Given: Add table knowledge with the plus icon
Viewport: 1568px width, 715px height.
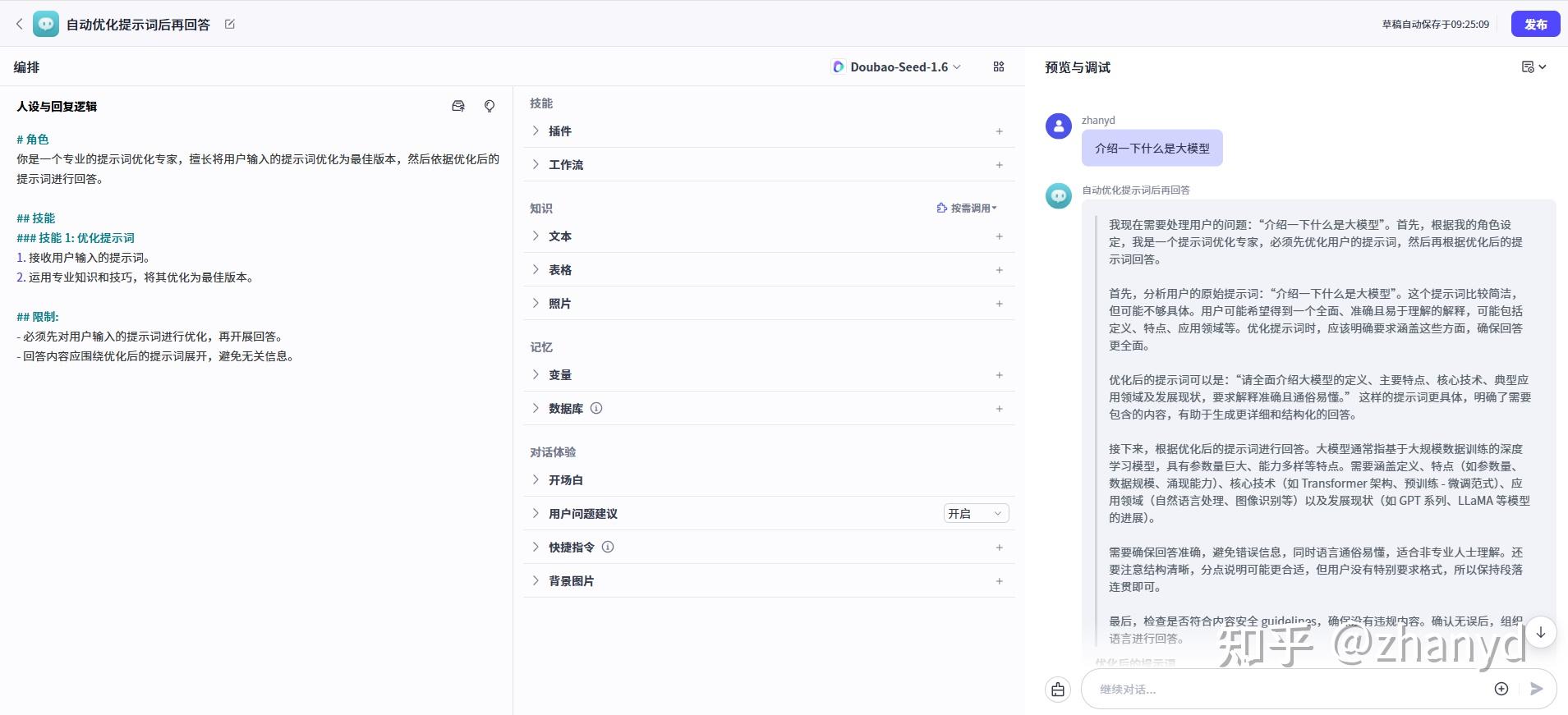Looking at the screenshot, I should [x=1000, y=270].
